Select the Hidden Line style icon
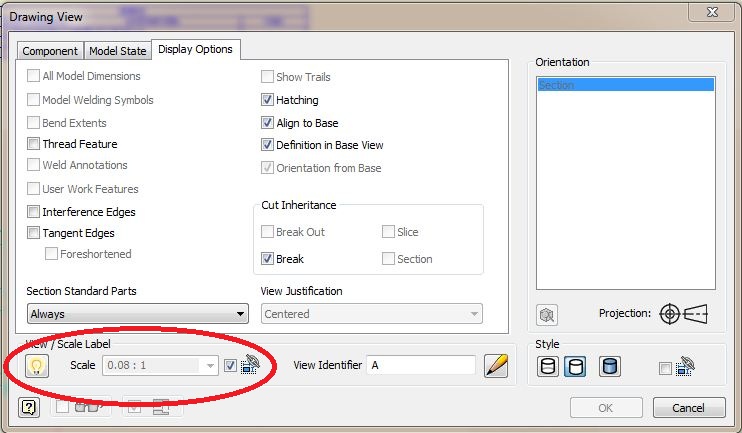The image size is (742, 433). pos(548,366)
